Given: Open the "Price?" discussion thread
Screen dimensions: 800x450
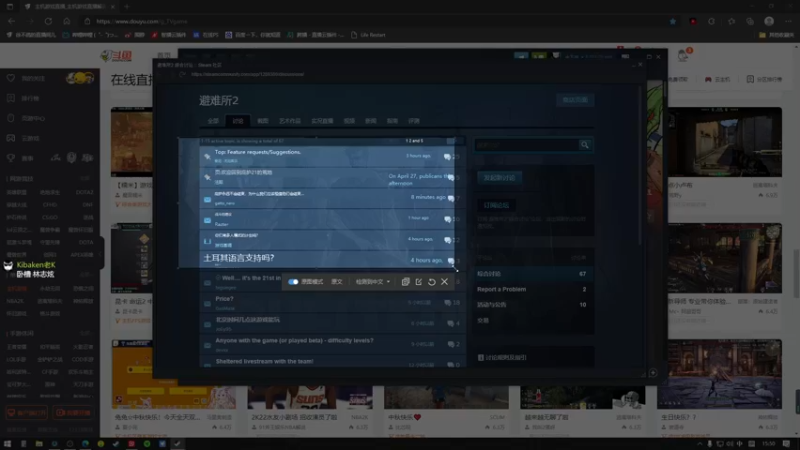Looking at the screenshot, I should coord(224,299).
